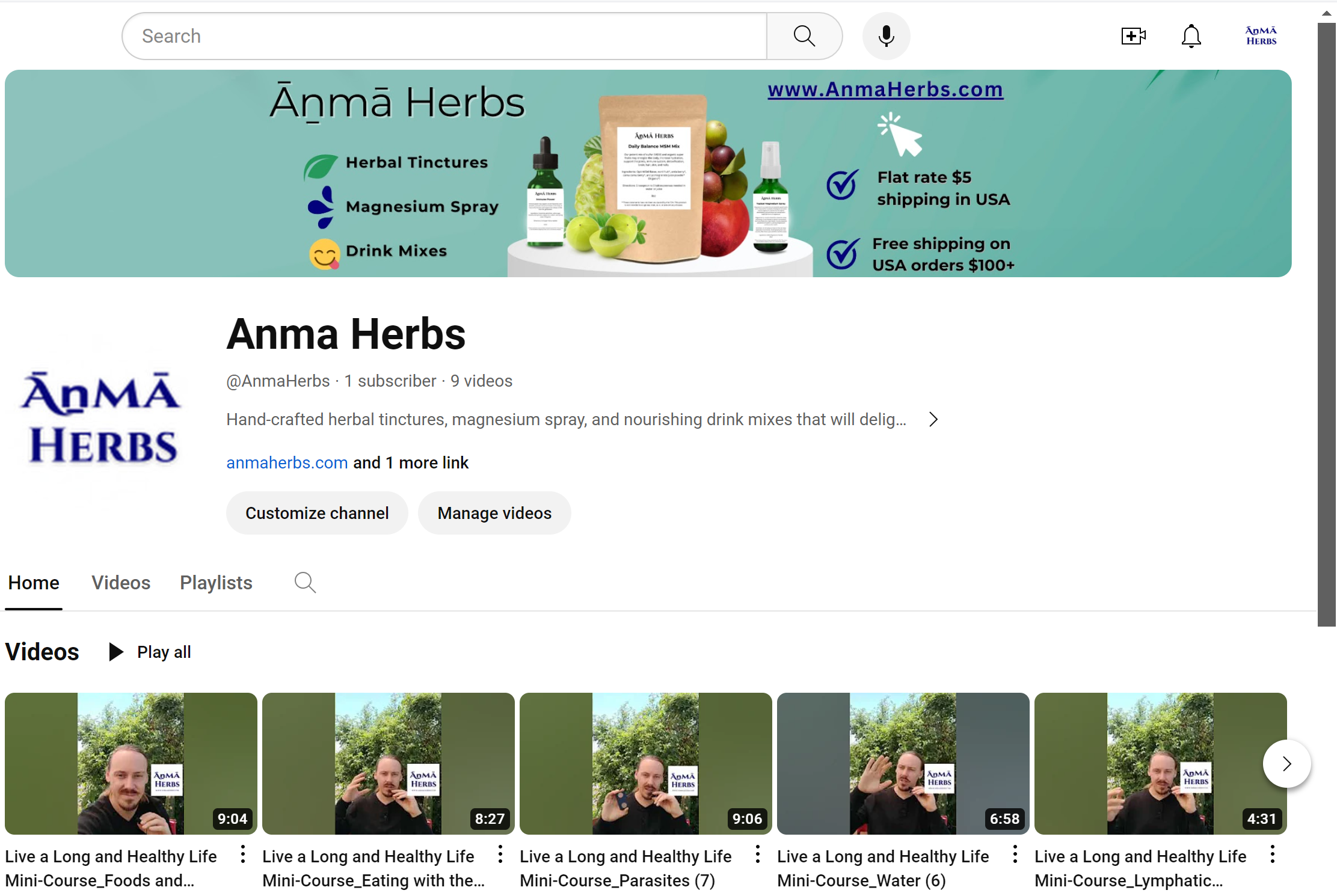This screenshot has width=1337, height=896.
Task: Click title 'Mini-Course_Eating with the...'
Action: point(373,880)
